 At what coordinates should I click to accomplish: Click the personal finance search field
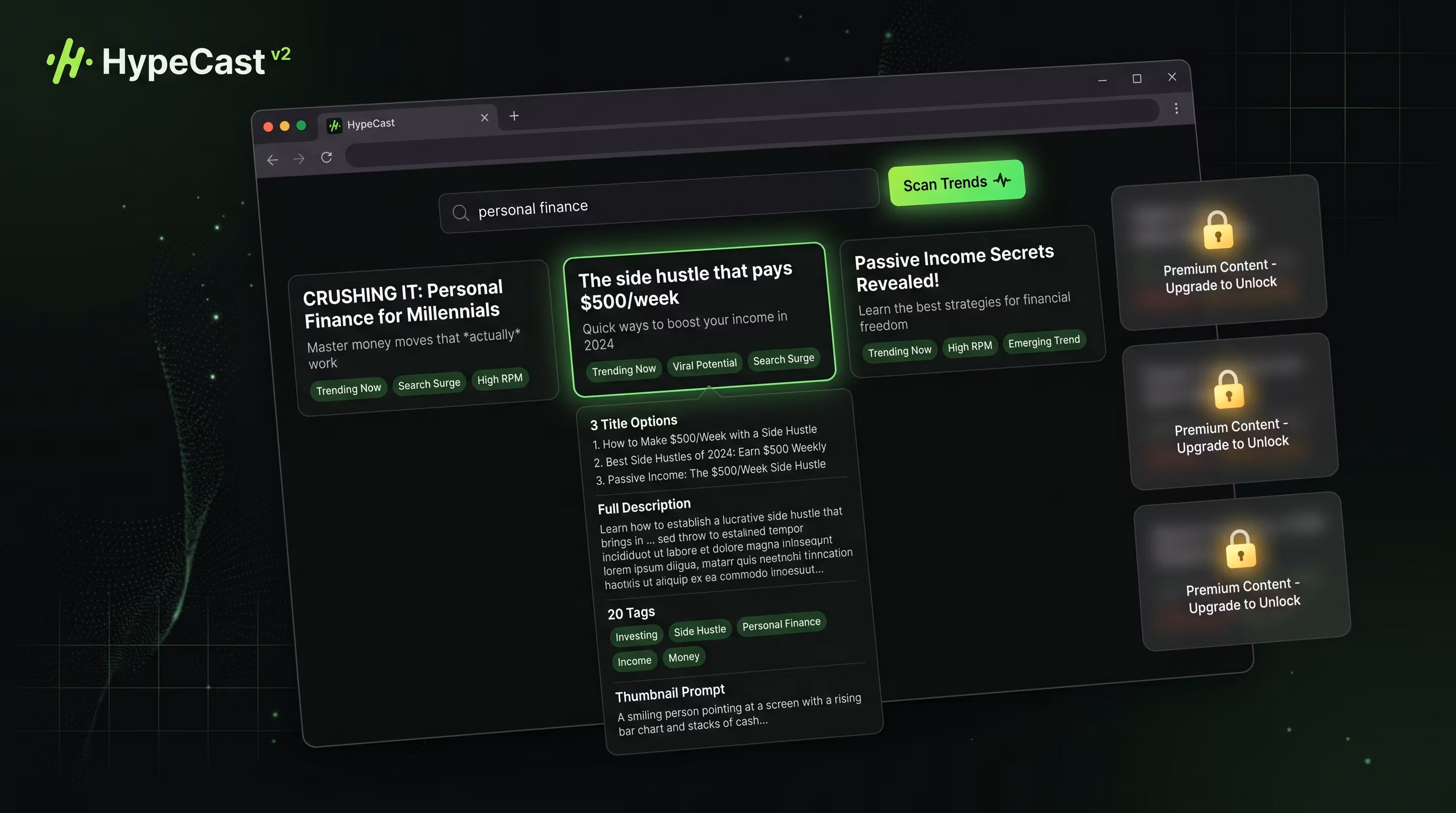coord(659,201)
